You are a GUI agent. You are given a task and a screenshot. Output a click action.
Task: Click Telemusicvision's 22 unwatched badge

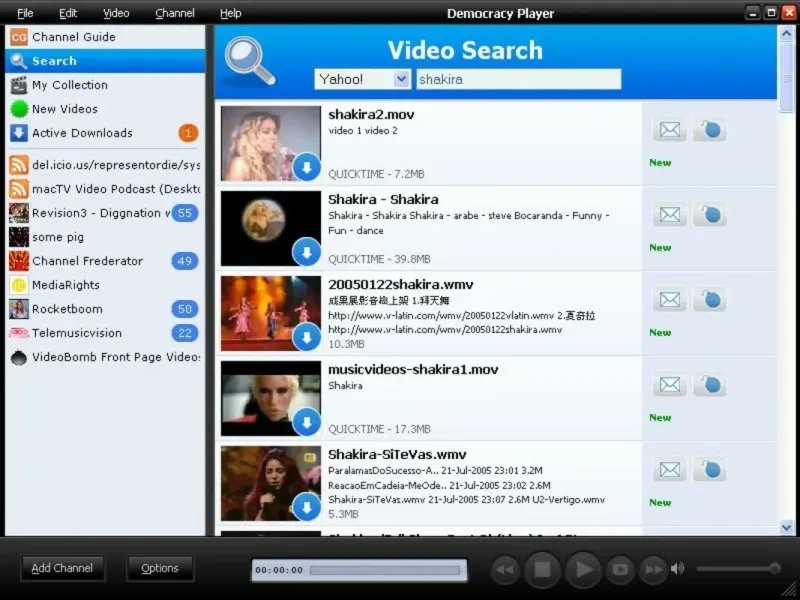[x=185, y=333]
